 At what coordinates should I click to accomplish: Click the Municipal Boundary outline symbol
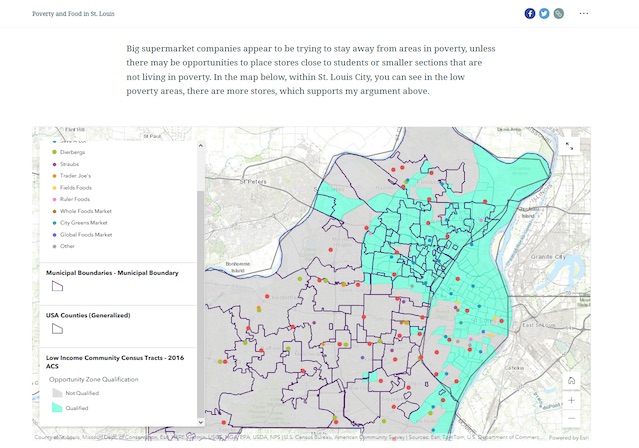[57, 286]
